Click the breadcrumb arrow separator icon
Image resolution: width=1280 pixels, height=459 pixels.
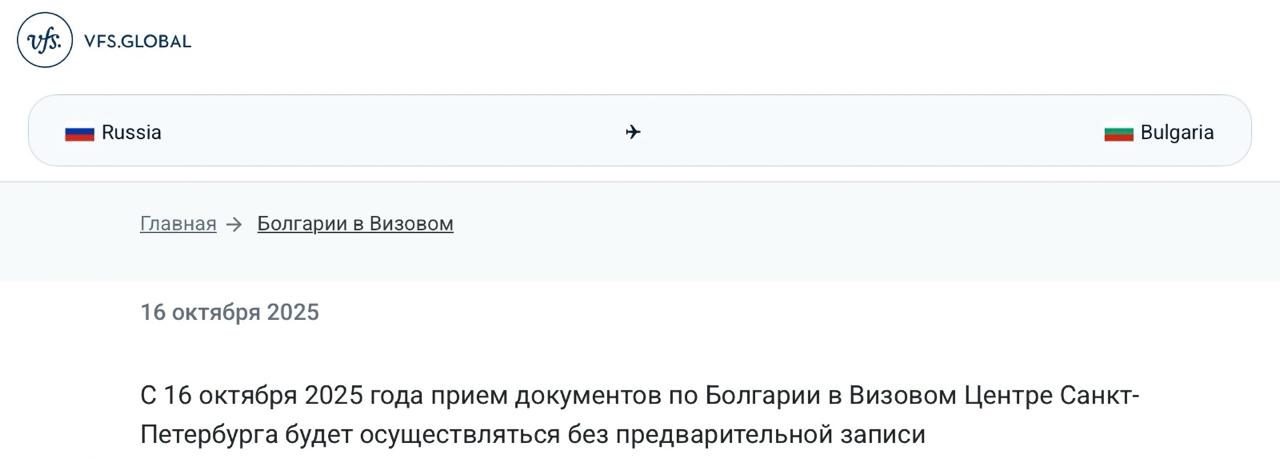coord(235,224)
